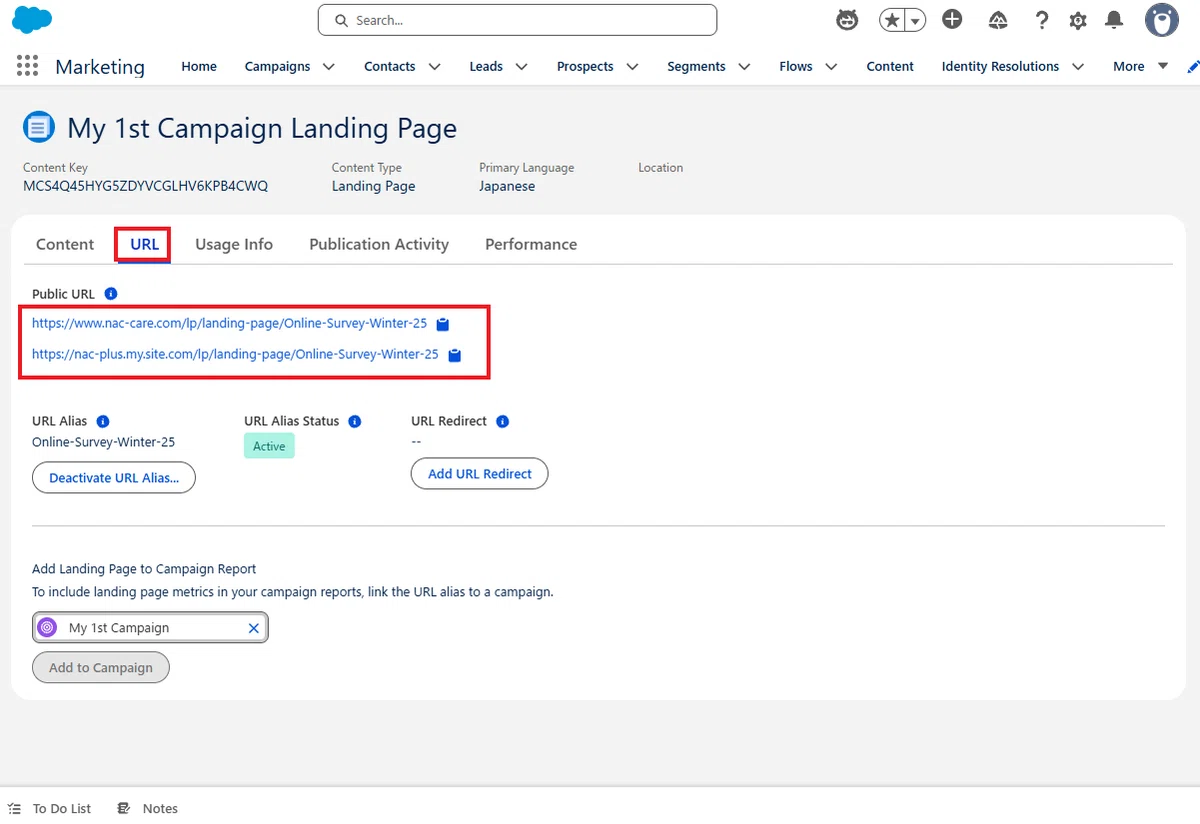Viewport: 1200px width, 824px height.
Task: Open Contacts nav tab
Action: point(390,66)
